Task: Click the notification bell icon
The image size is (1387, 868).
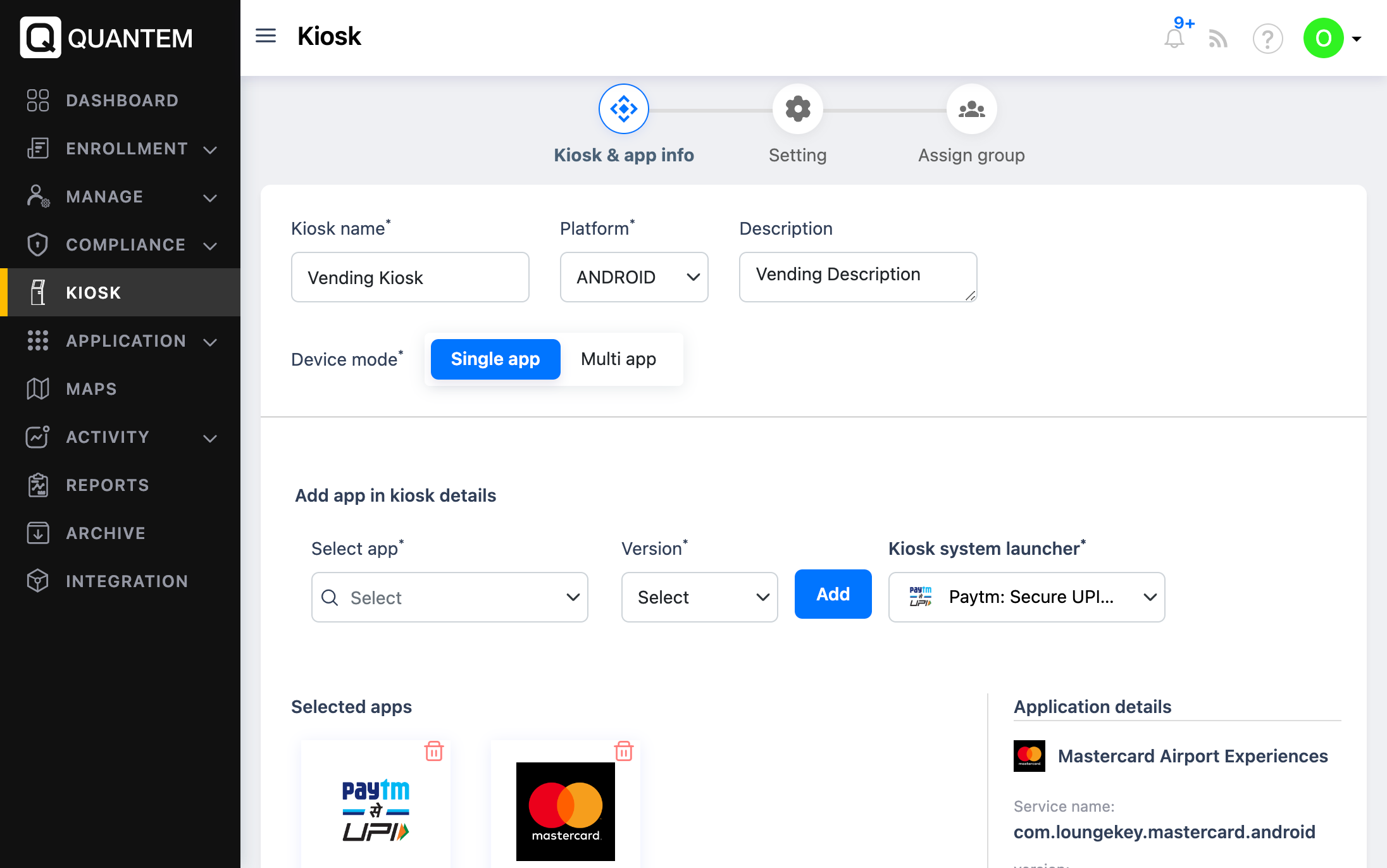Action: 1174,39
